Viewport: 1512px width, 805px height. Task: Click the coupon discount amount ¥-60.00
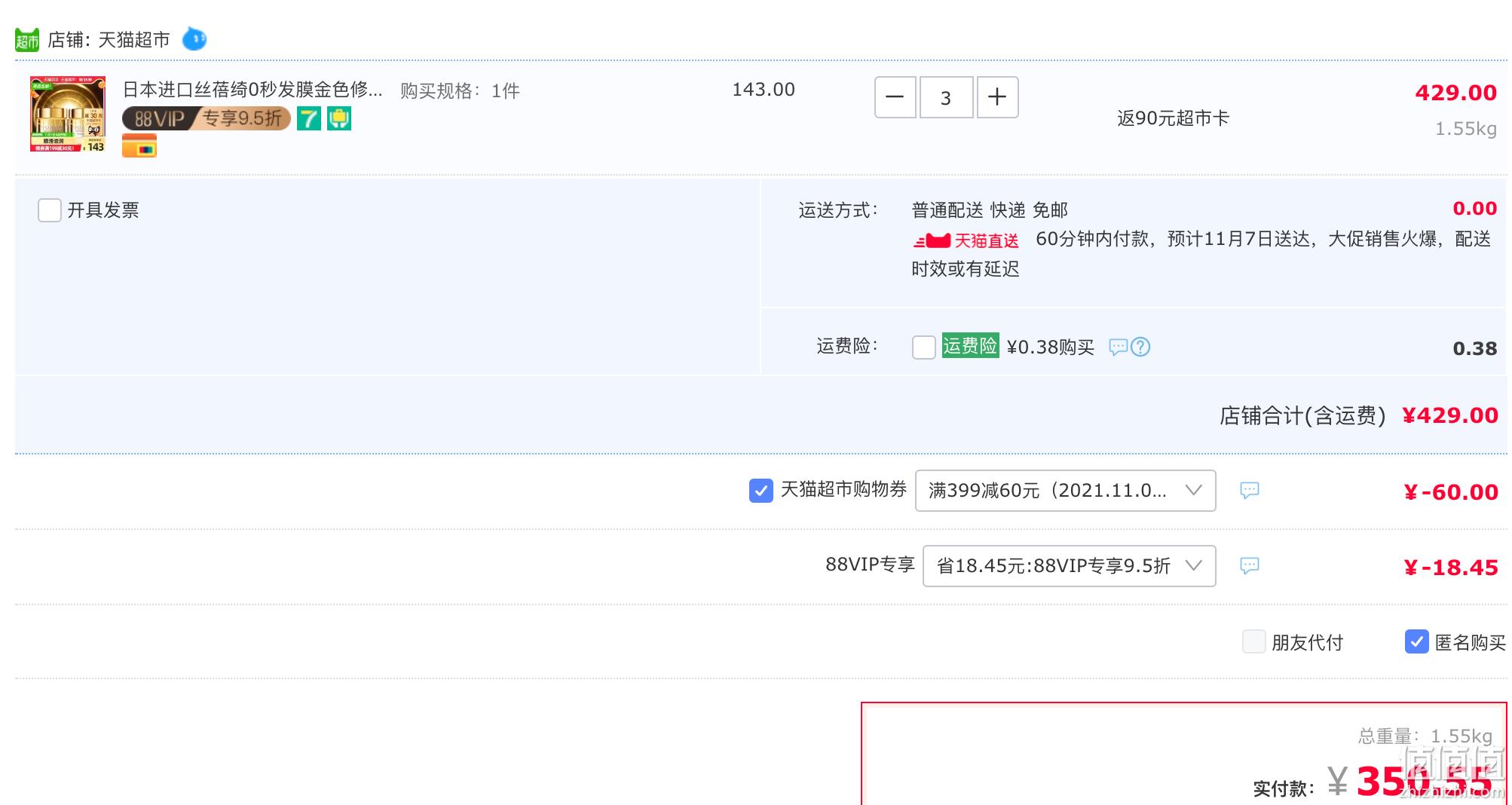click(1451, 492)
